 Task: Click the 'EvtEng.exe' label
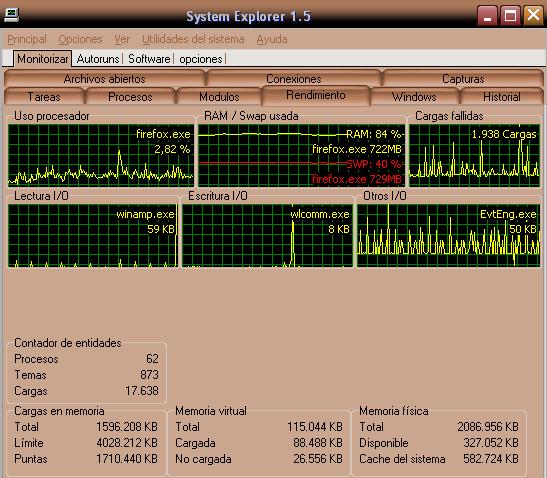[x=508, y=214]
